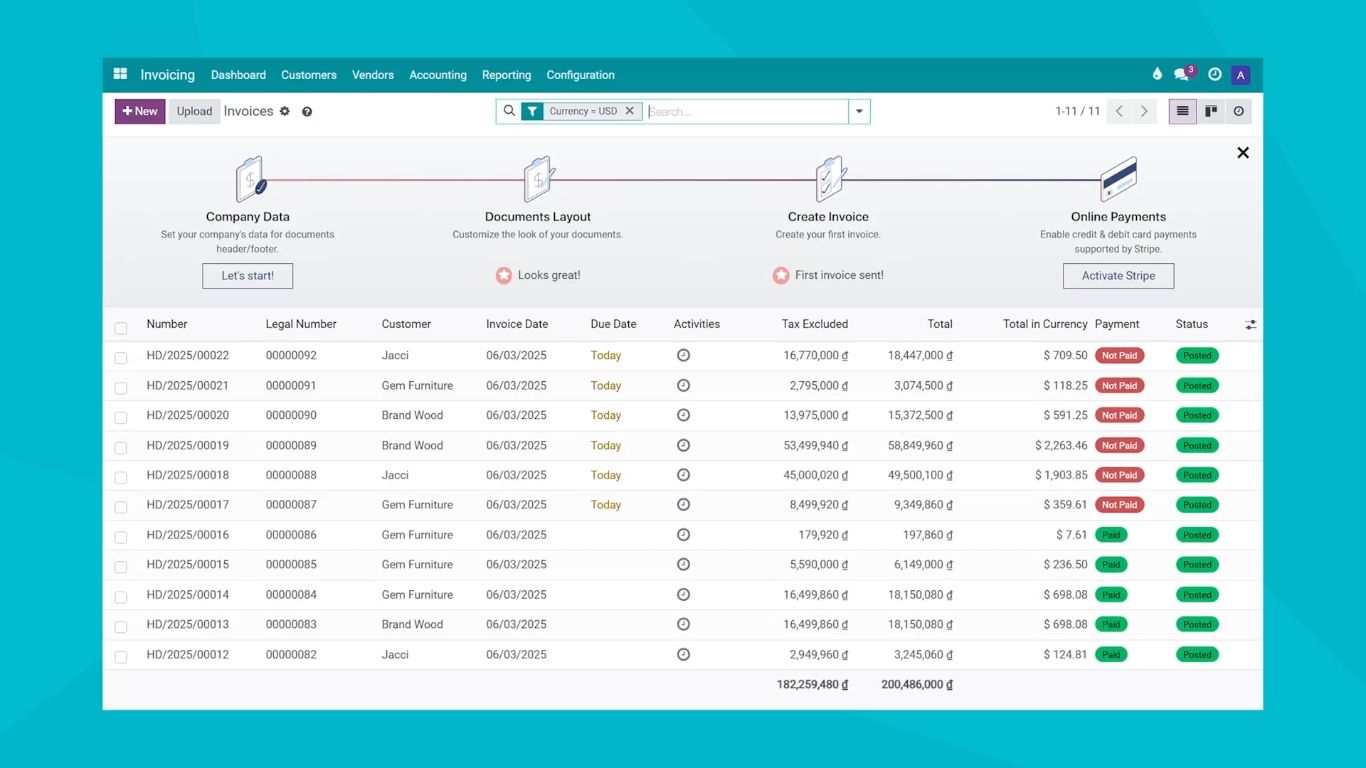Click the Invoices settings gear icon
1366x768 pixels.
pyautogui.click(x=285, y=111)
